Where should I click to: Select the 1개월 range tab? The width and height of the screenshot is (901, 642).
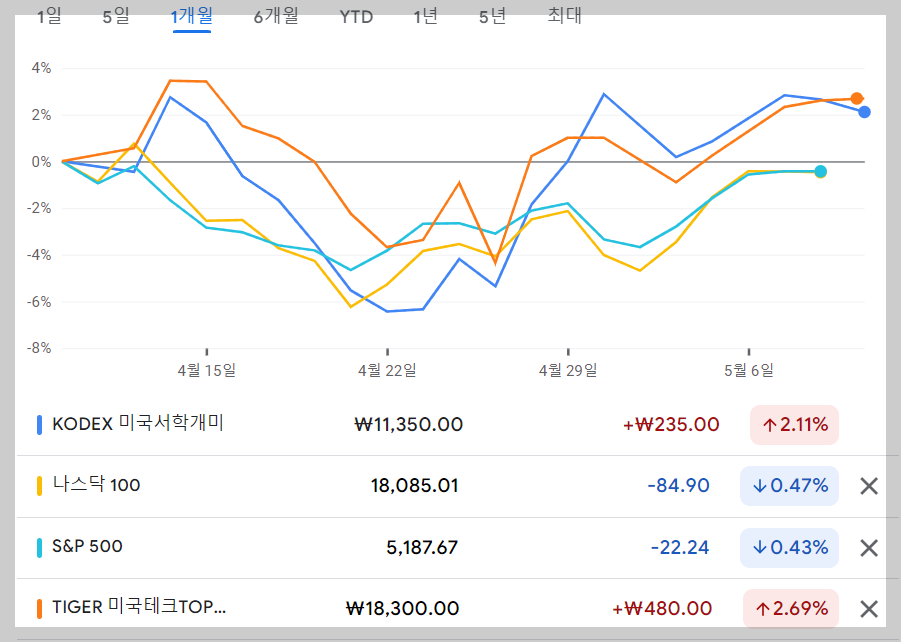[x=192, y=16]
